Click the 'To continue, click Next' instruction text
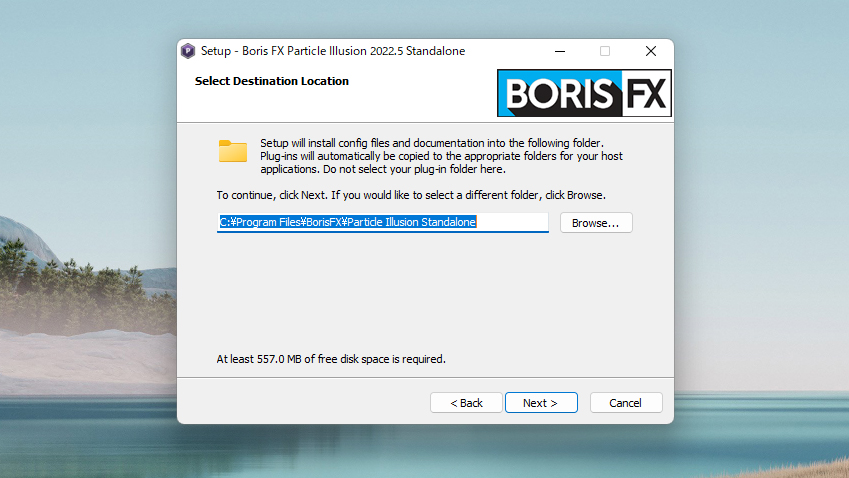This screenshot has height=478, width=849. click(411, 195)
